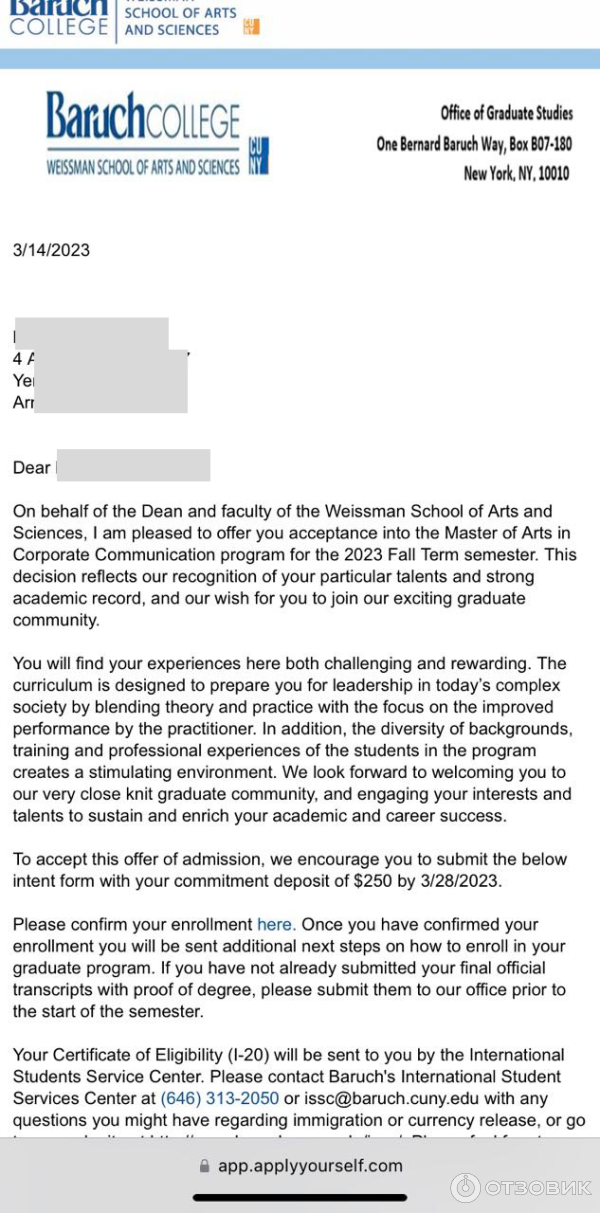The width and height of the screenshot is (600, 1213).
Task: Click 'Office of Graduate Studies' heading text
Action: (507, 113)
